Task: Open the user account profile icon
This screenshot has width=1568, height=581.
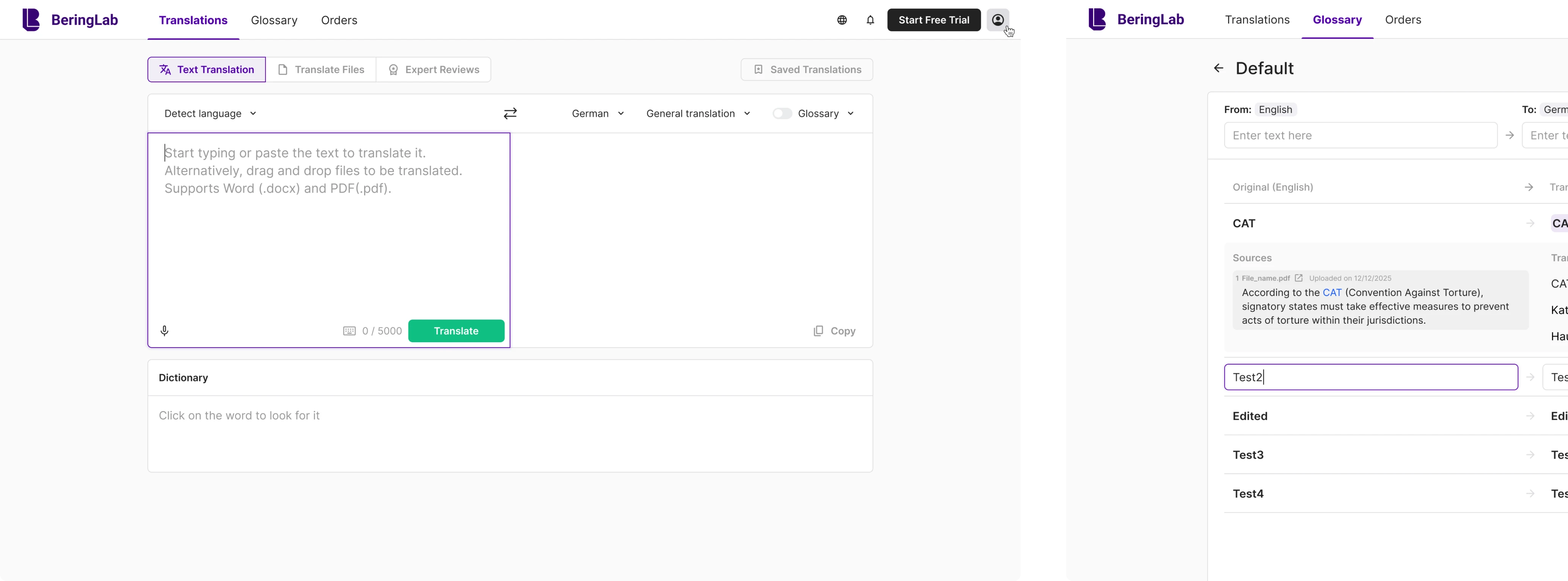Action: tap(998, 20)
